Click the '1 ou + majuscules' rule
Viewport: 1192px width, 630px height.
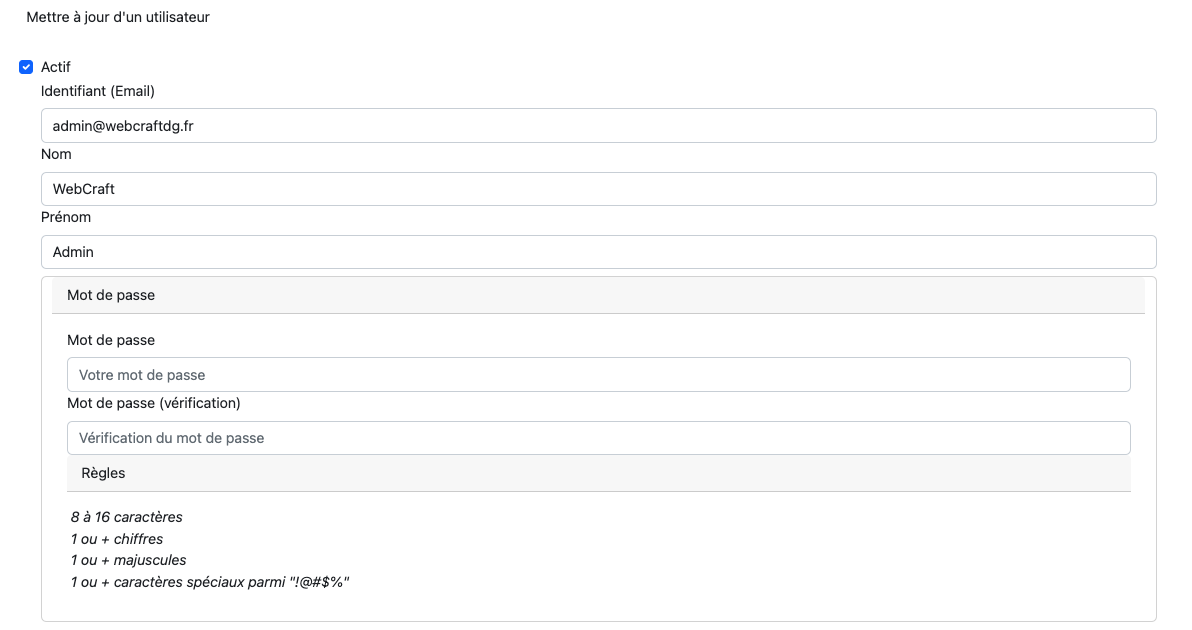click(x=129, y=560)
